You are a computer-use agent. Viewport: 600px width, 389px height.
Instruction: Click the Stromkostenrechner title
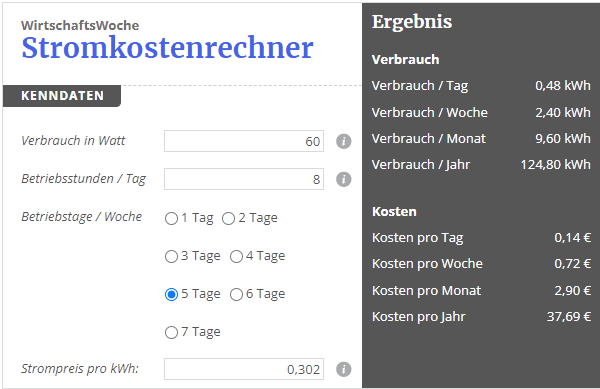coord(167,48)
